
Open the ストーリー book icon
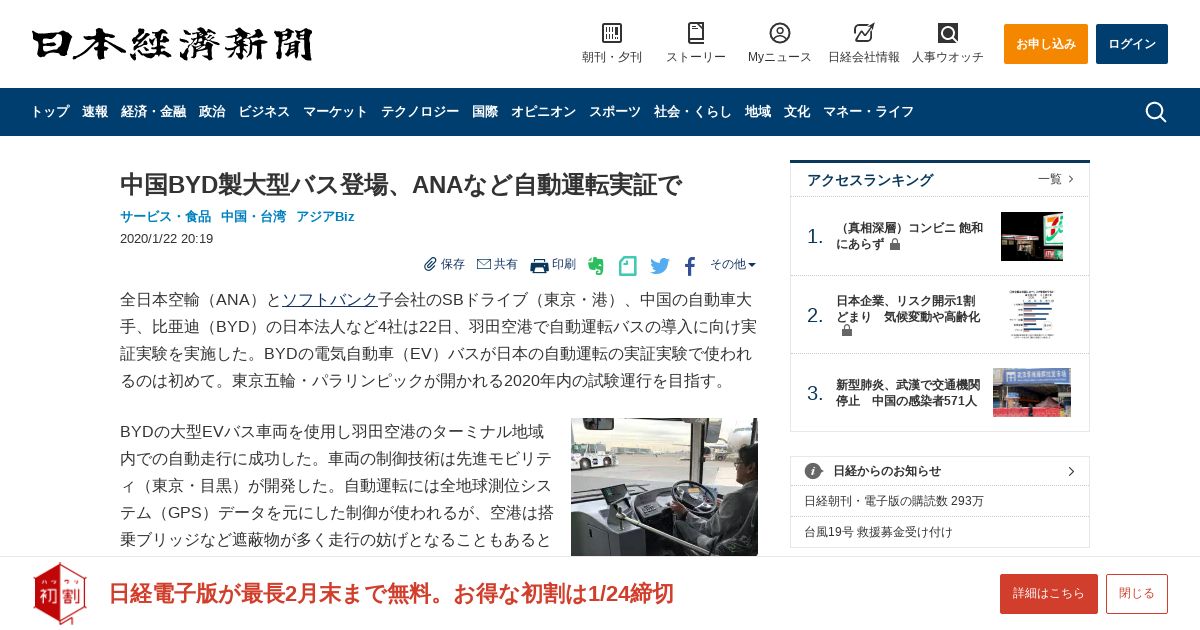point(696,33)
